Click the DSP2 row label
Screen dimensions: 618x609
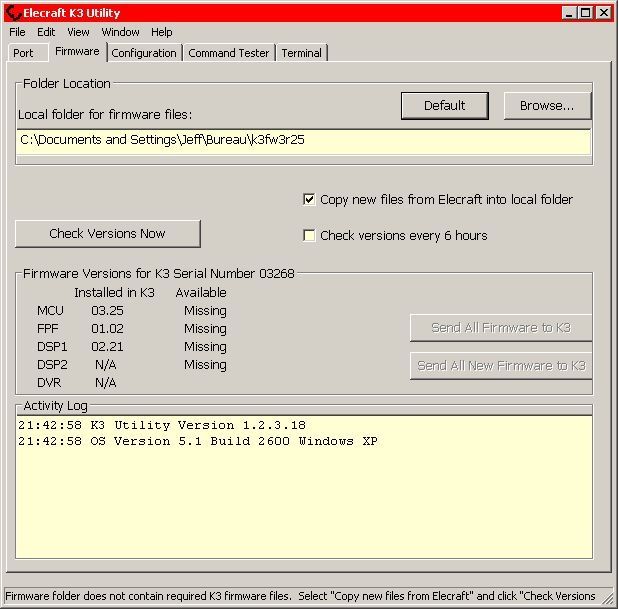coord(52,365)
